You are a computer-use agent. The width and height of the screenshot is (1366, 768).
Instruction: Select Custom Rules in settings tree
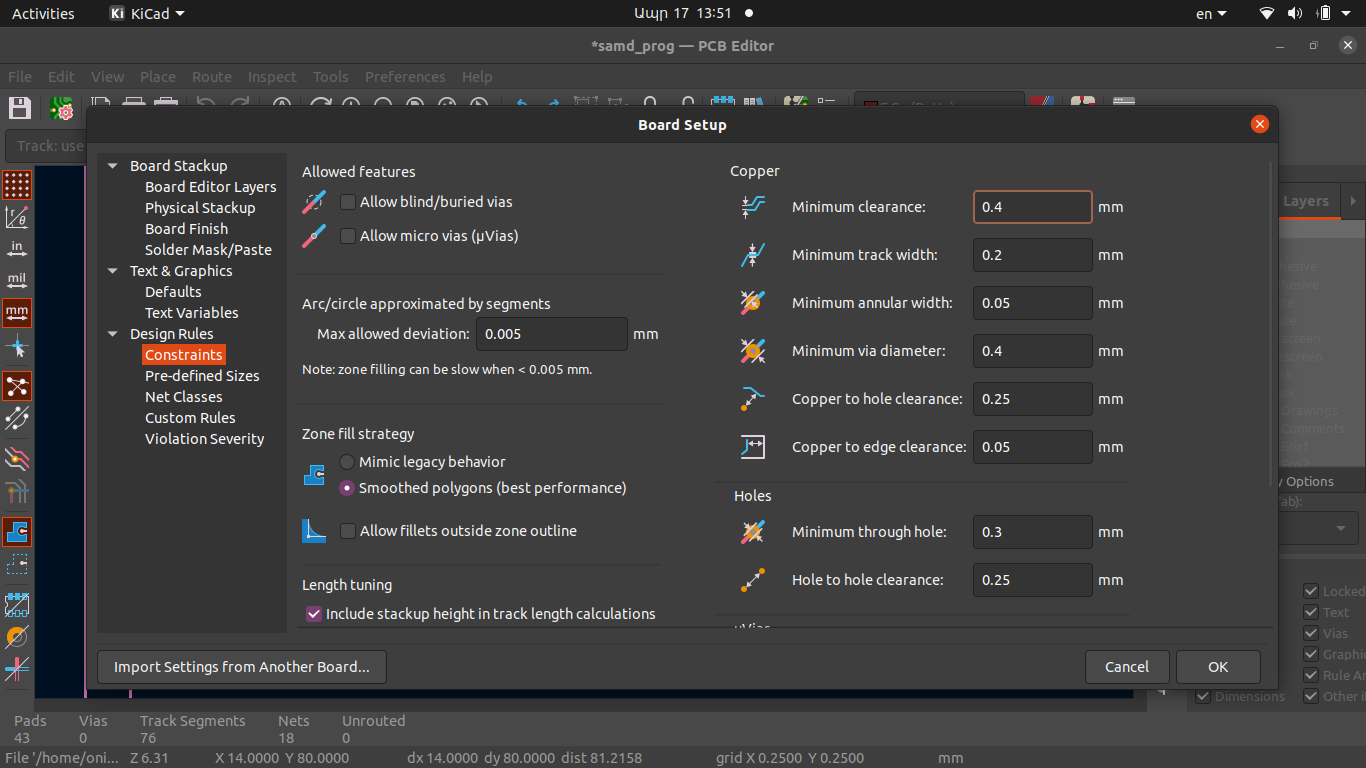coord(190,418)
